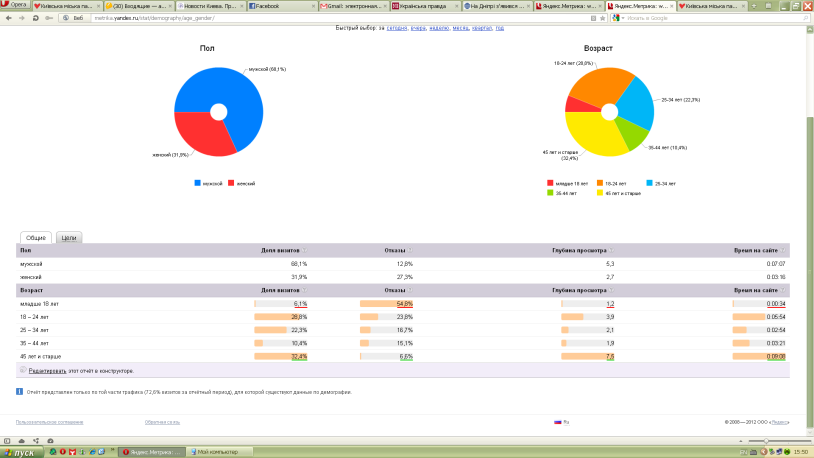Click the icon before Редактировать link
The width and height of the screenshot is (814, 458).
tap(23, 370)
